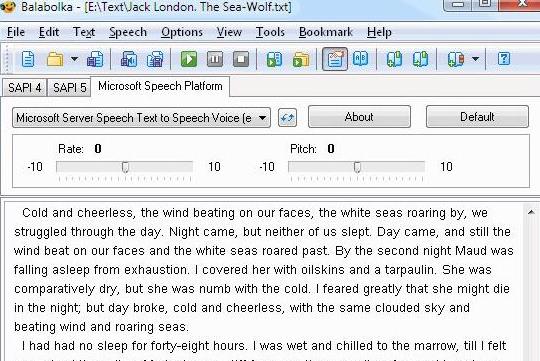Click the New document icon
Image resolution: width=540 pixels, height=361 pixels.
point(28,59)
